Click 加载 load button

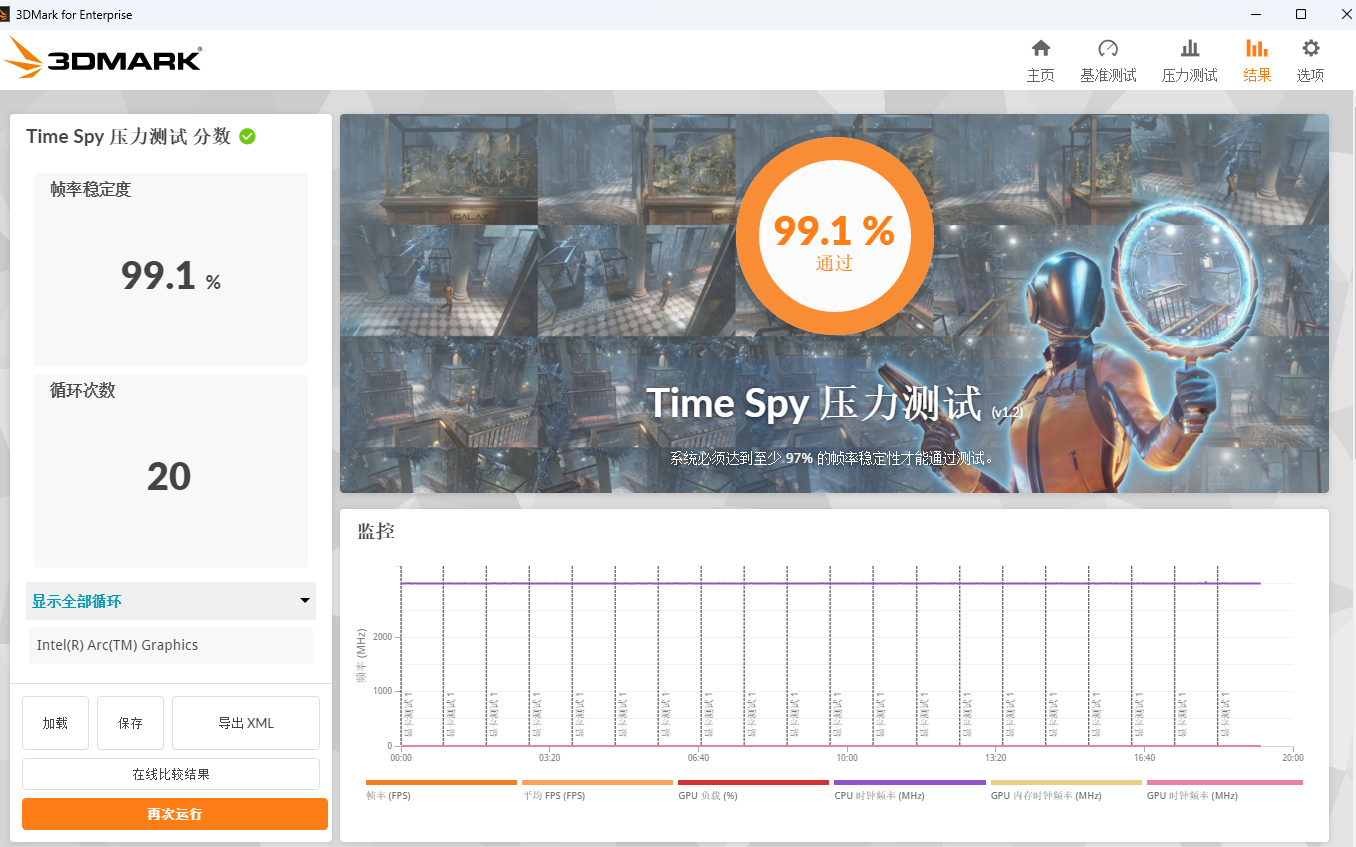55,723
